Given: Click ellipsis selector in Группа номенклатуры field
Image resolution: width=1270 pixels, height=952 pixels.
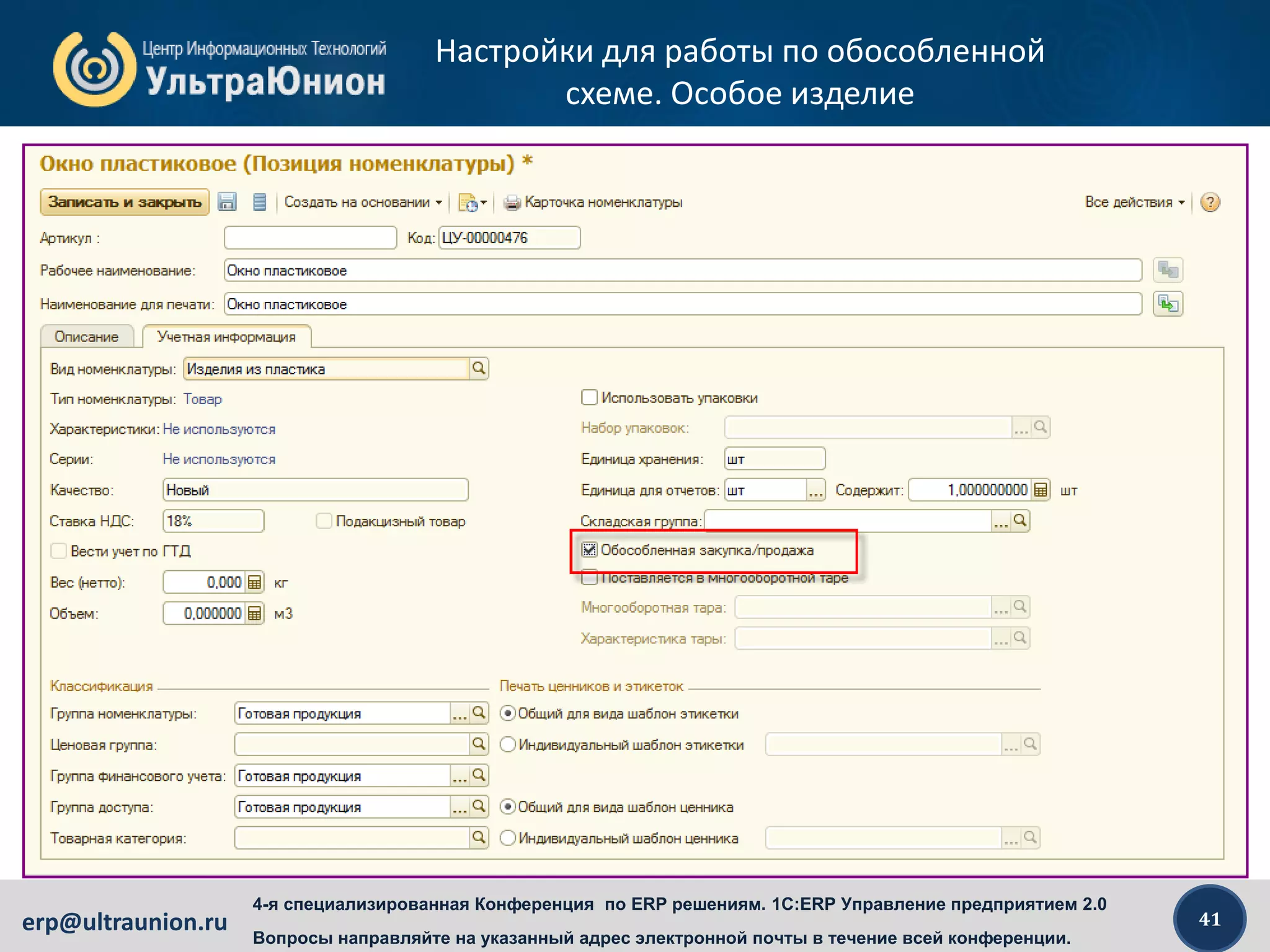Looking at the screenshot, I should [460, 713].
